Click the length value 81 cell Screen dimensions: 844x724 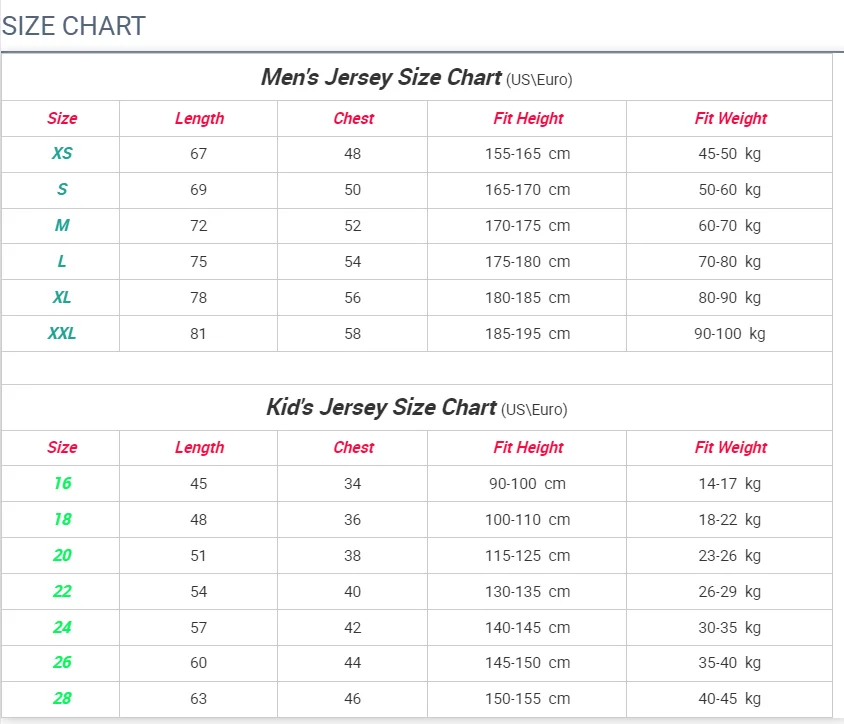click(x=198, y=333)
